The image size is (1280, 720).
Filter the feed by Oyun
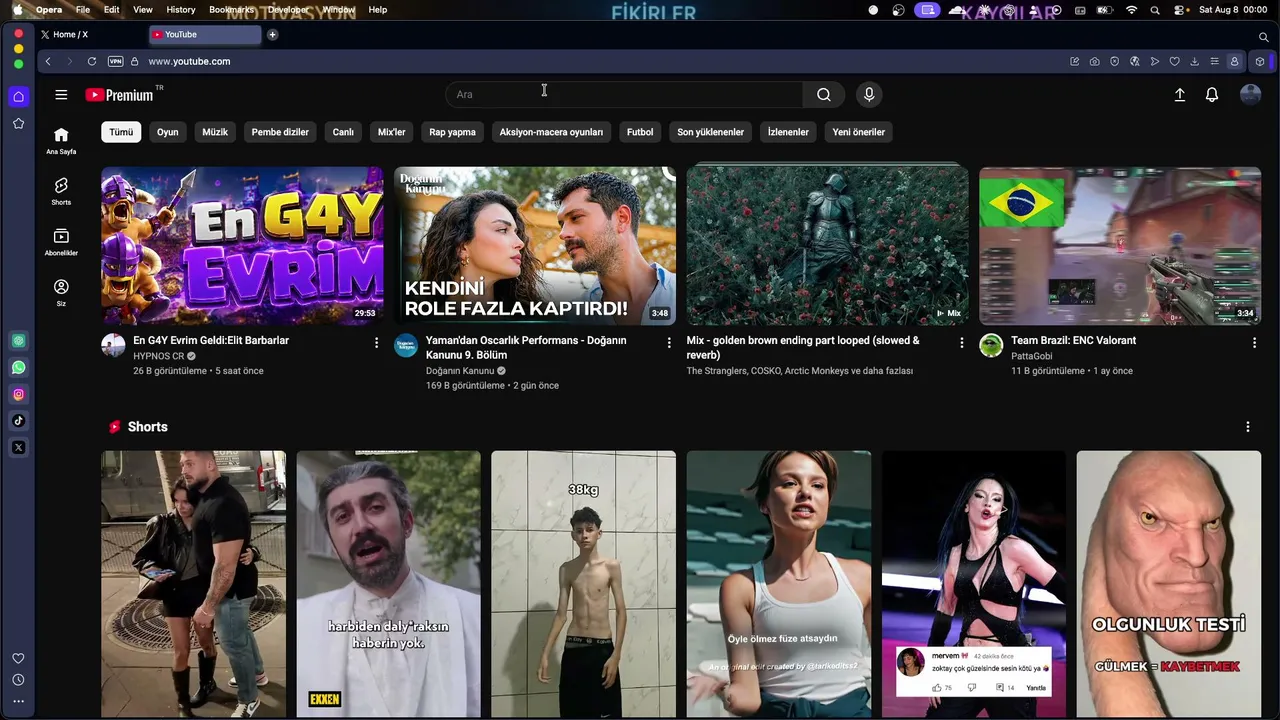(167, 132)
